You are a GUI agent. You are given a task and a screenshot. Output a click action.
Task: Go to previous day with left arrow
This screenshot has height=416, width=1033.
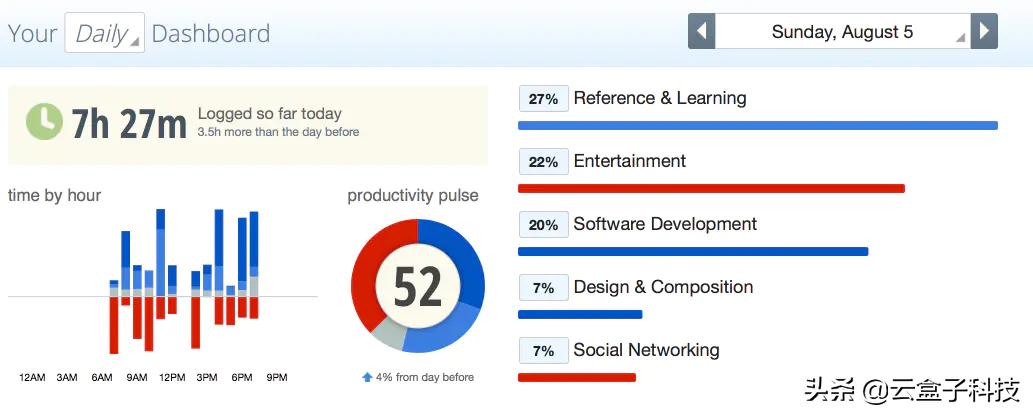[701, 31]
